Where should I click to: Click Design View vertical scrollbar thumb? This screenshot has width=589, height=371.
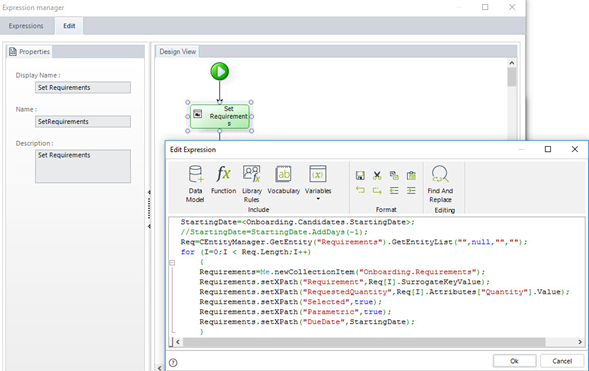[x=512, y=77]
